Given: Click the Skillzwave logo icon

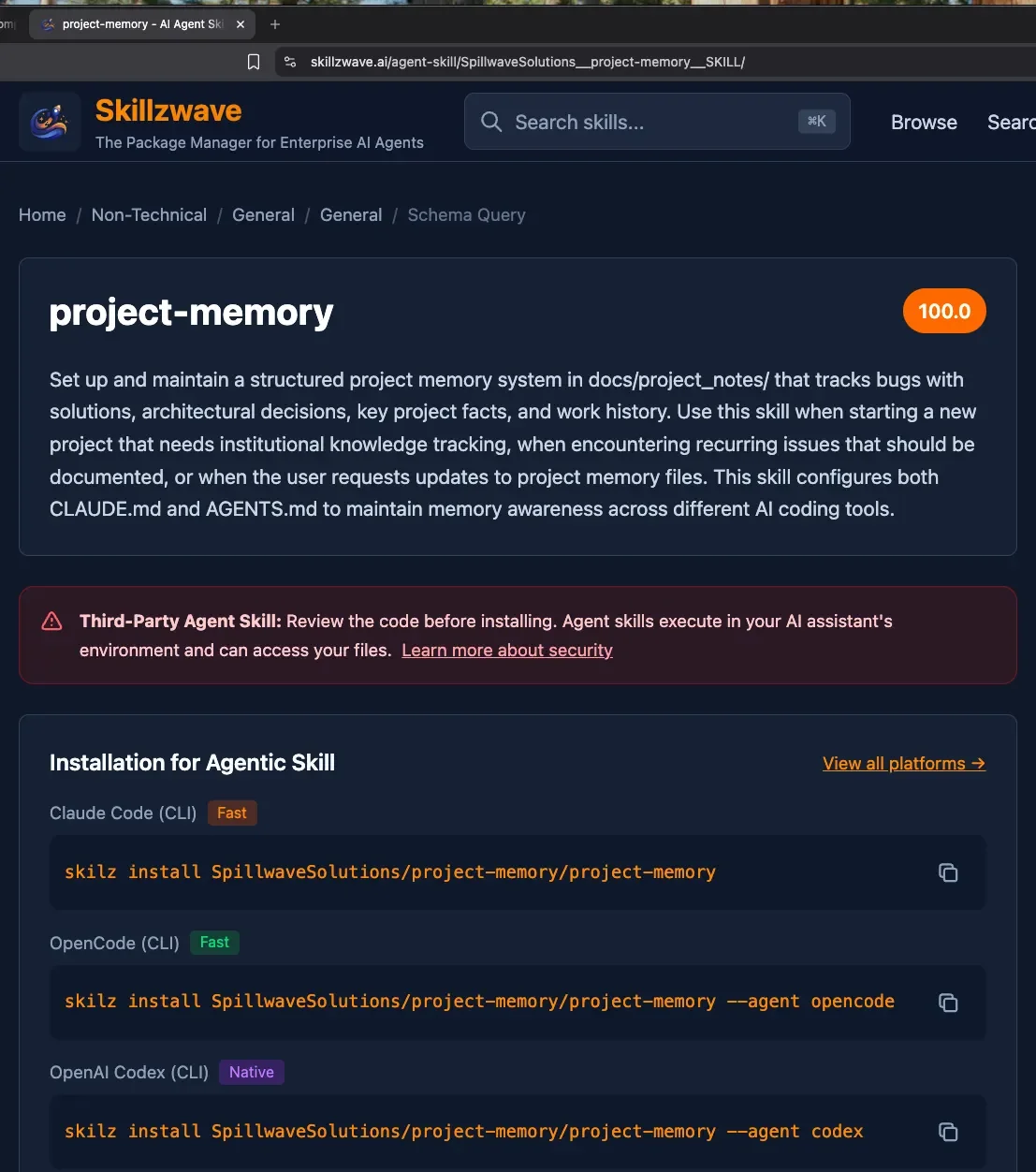Looking at the screenshot, I should (50, 122).
